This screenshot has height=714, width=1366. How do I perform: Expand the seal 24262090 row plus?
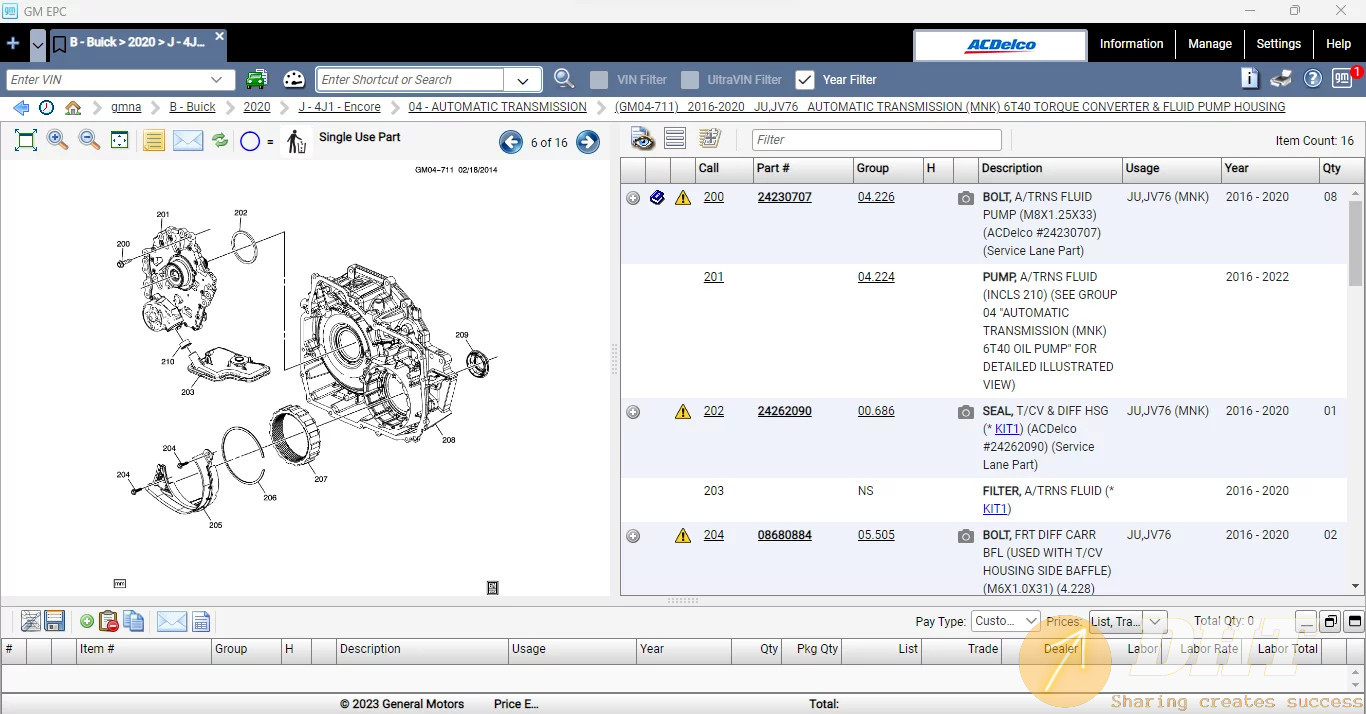633,412
